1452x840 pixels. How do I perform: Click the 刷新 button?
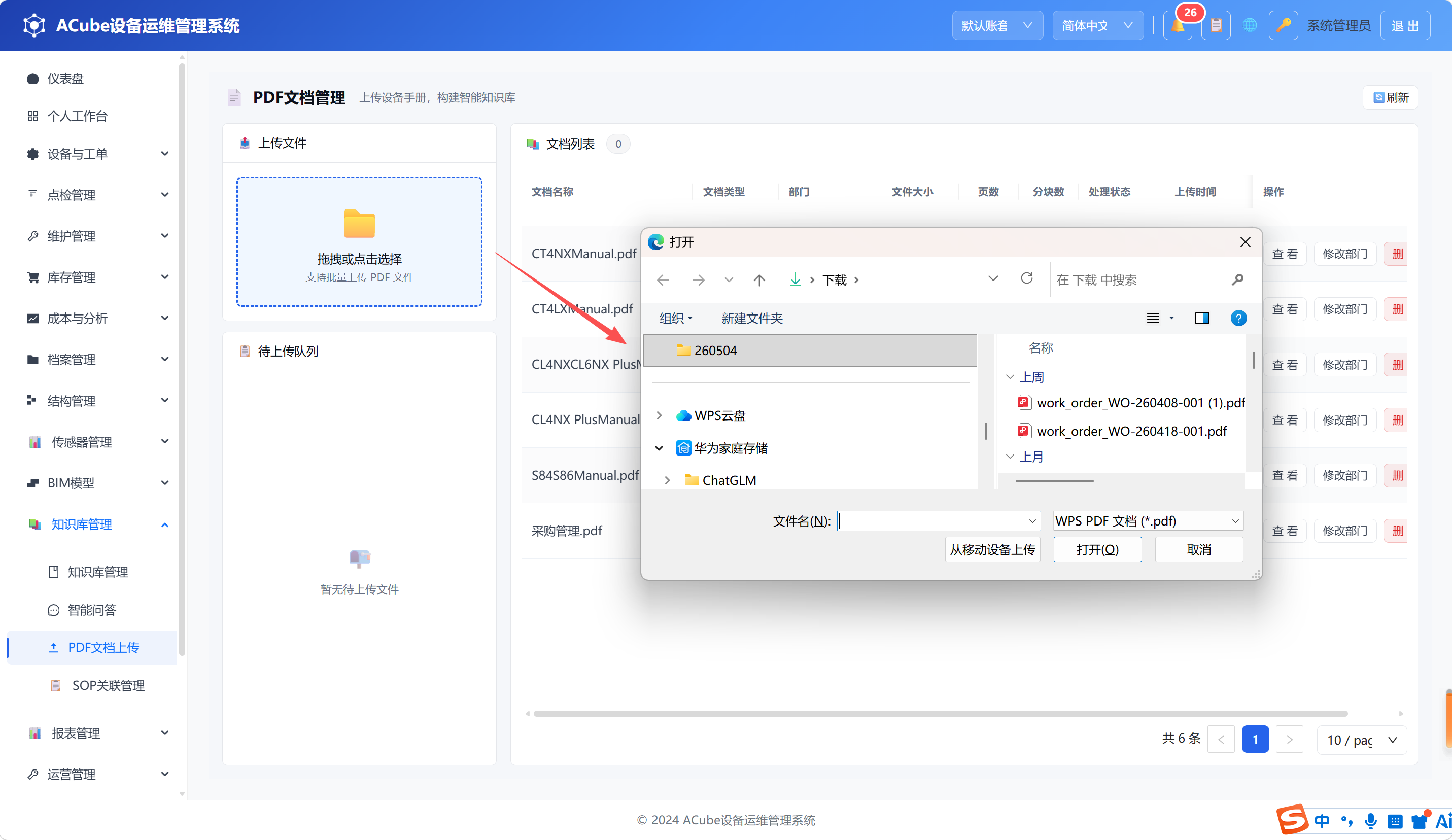click(1390, 97)
